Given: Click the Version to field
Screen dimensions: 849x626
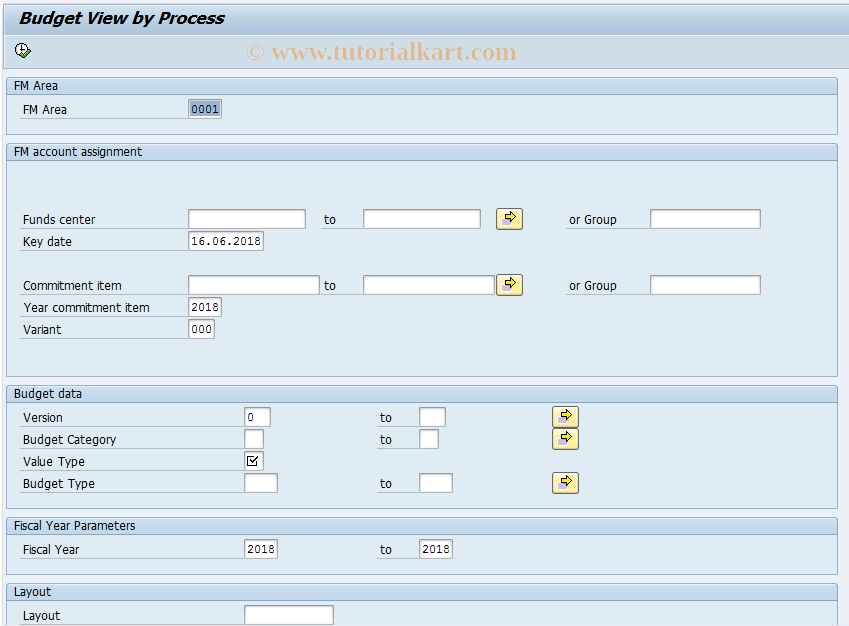Looking at the screenshot, I should 432,416.
